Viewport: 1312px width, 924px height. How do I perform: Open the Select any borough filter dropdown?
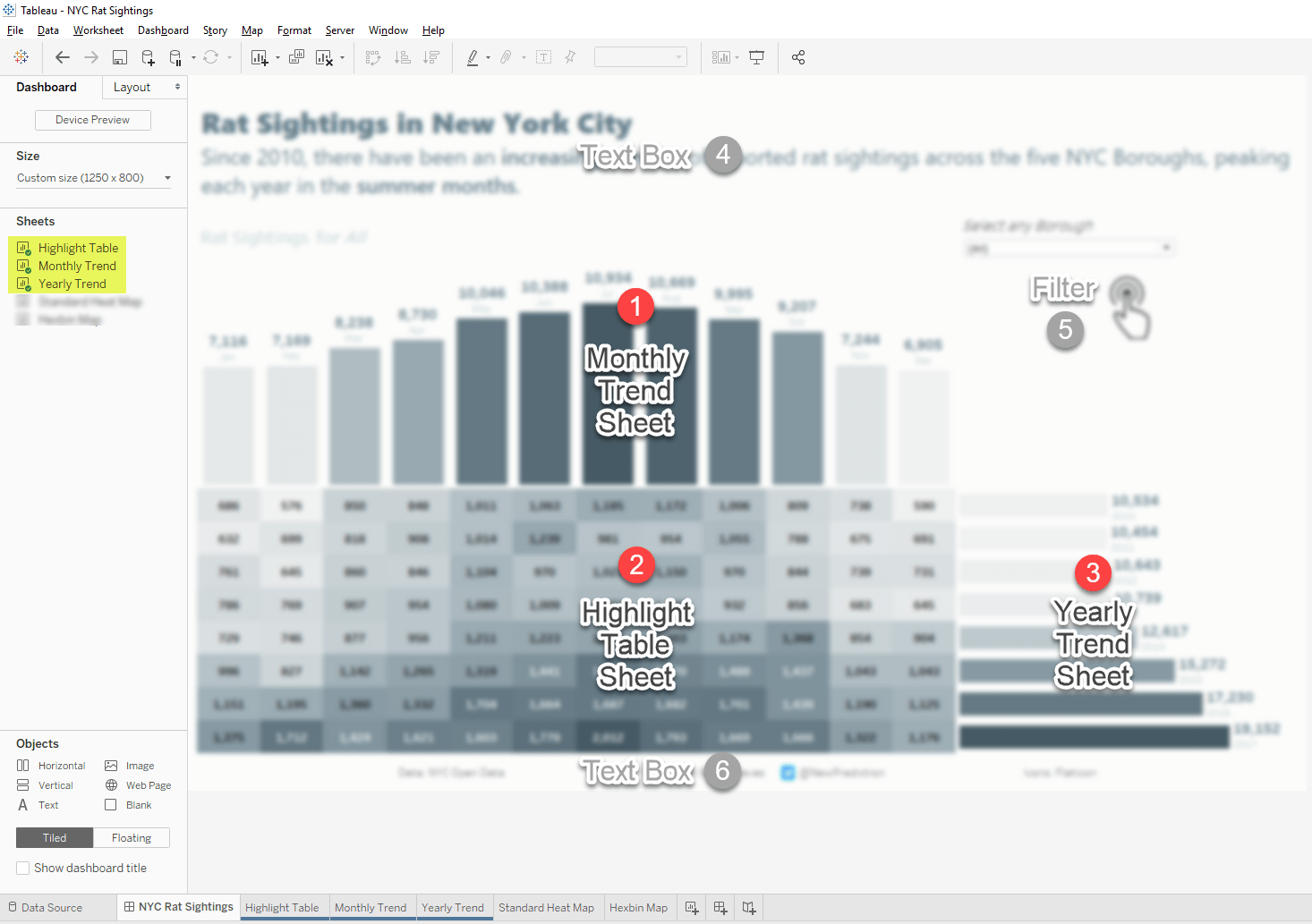(x=1167, y=247)
